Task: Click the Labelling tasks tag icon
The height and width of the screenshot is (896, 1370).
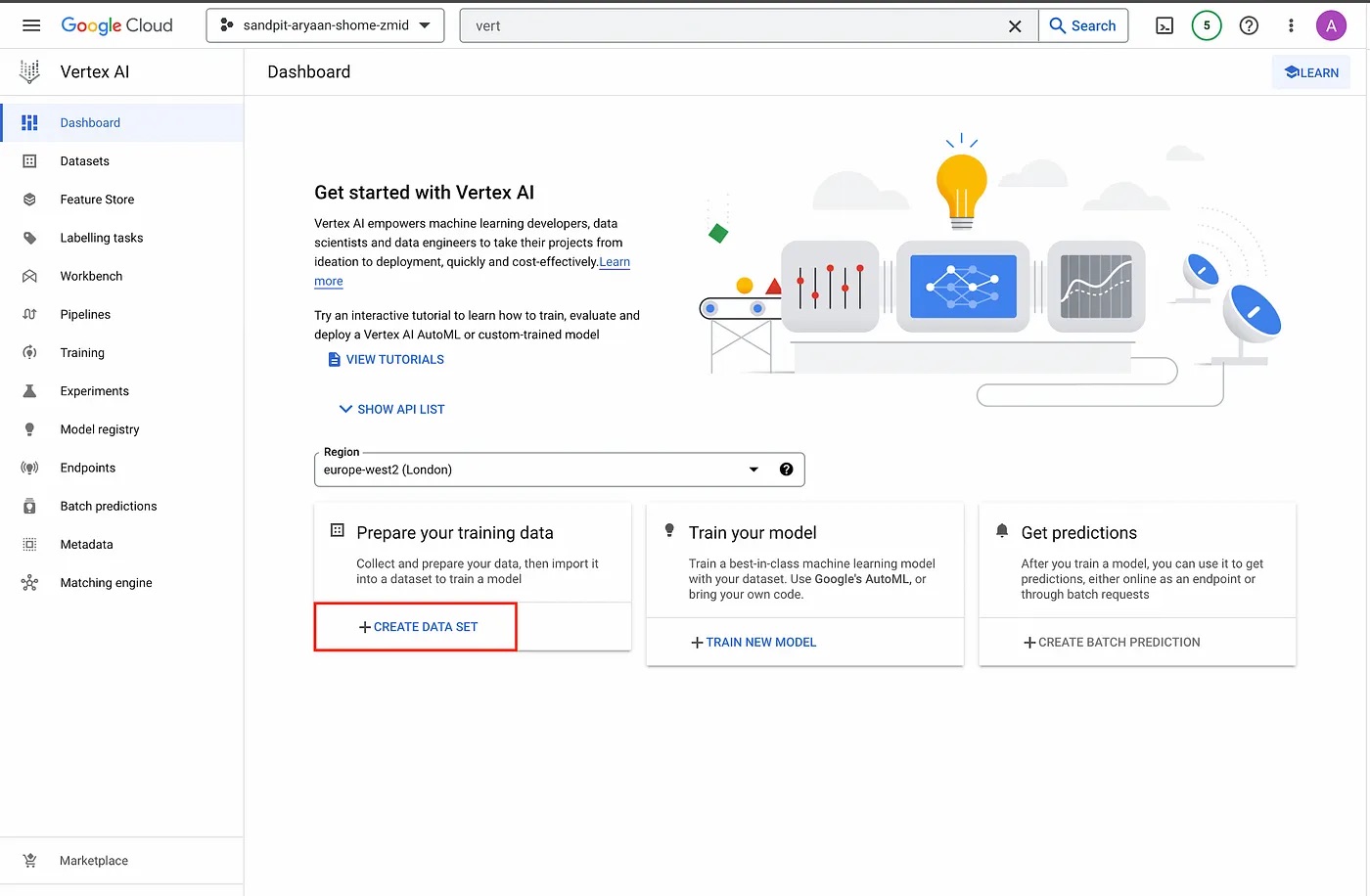Action: click(29, 238)
